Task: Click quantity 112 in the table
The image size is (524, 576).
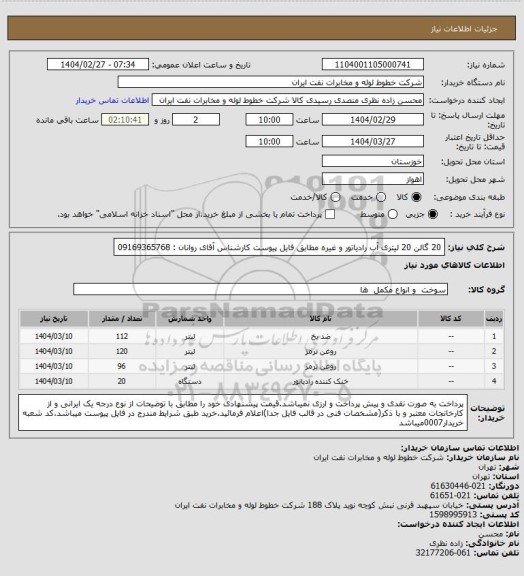Action: coord(122,336)
